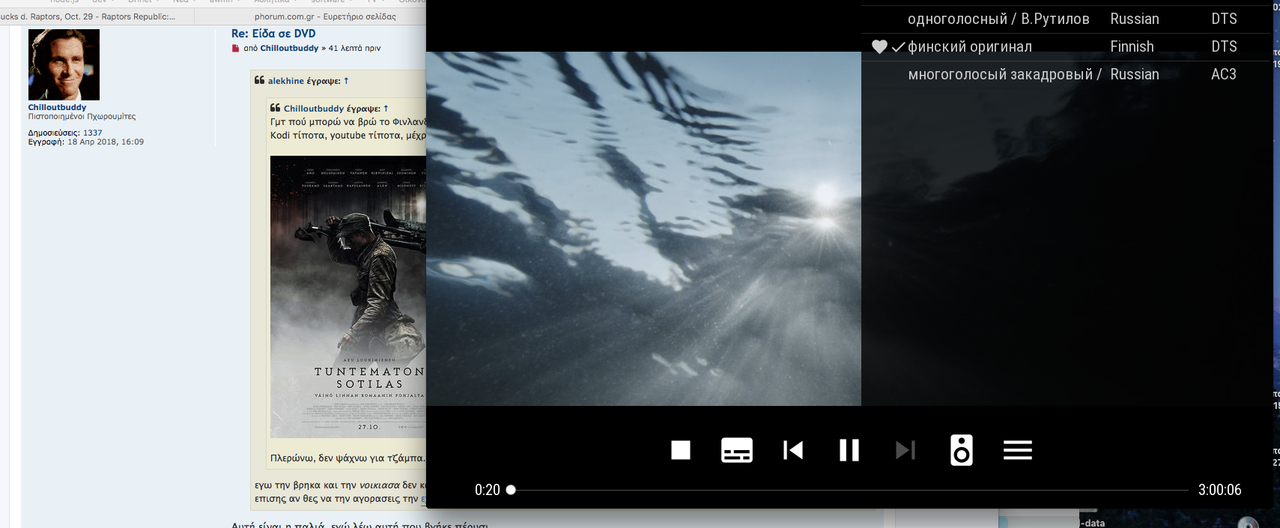Stop the video playback
The image size is (1280, 528).
coord(681,450)
